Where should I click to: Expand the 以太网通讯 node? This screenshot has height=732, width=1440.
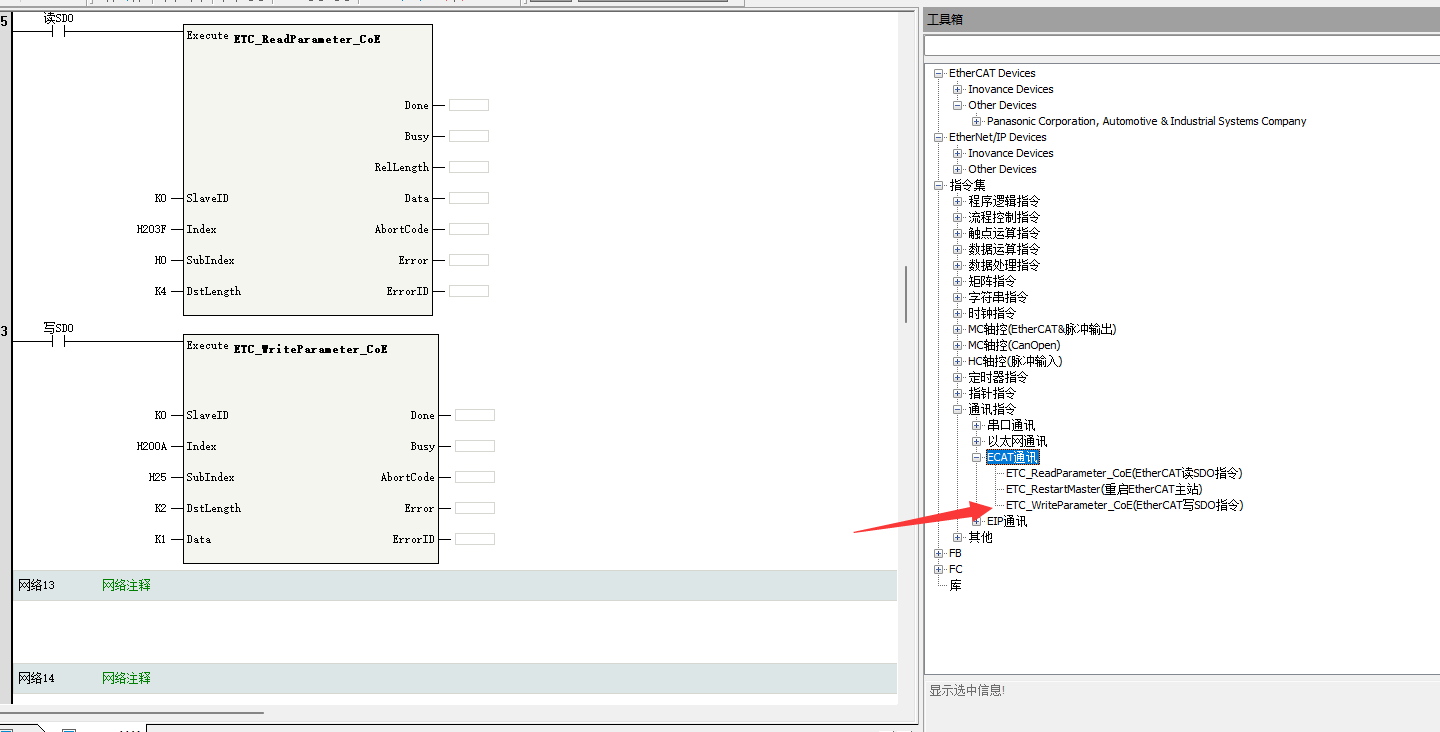977,441
